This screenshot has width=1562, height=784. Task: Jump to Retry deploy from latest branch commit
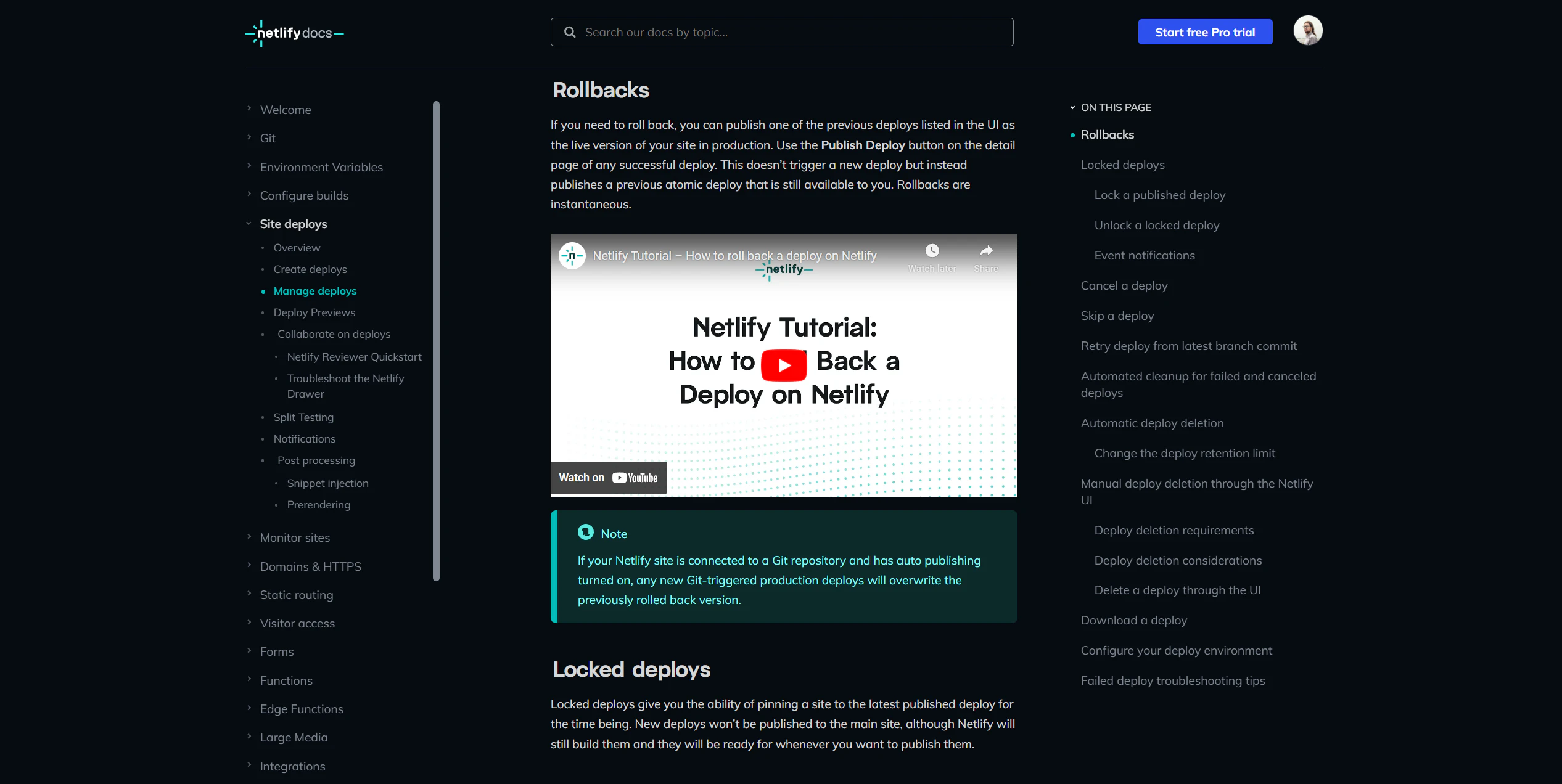[x=1188, y=346]
